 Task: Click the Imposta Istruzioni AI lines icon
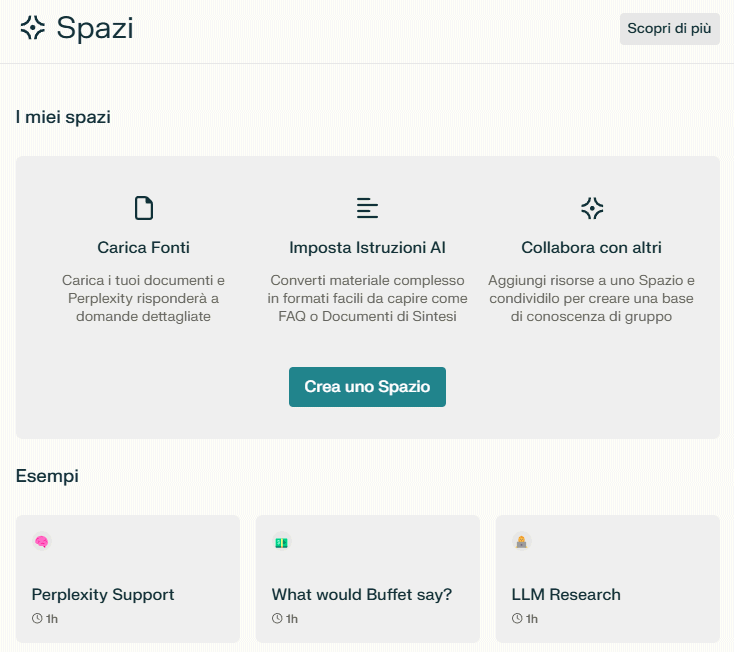click(x=367, y=208)
